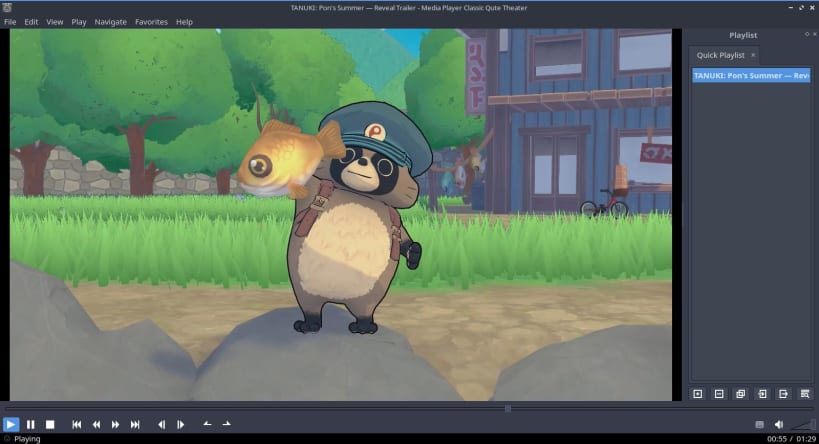Remove selected playlist item icon
819x444 pixels.
pos(719,394)
